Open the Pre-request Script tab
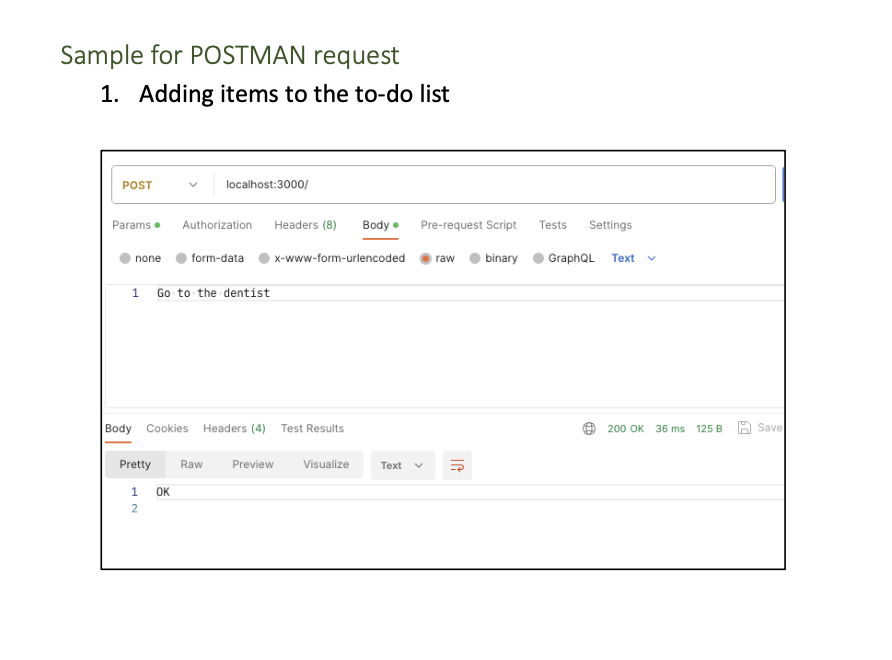Viewport: 892px width, 660px height. (468, 225)
